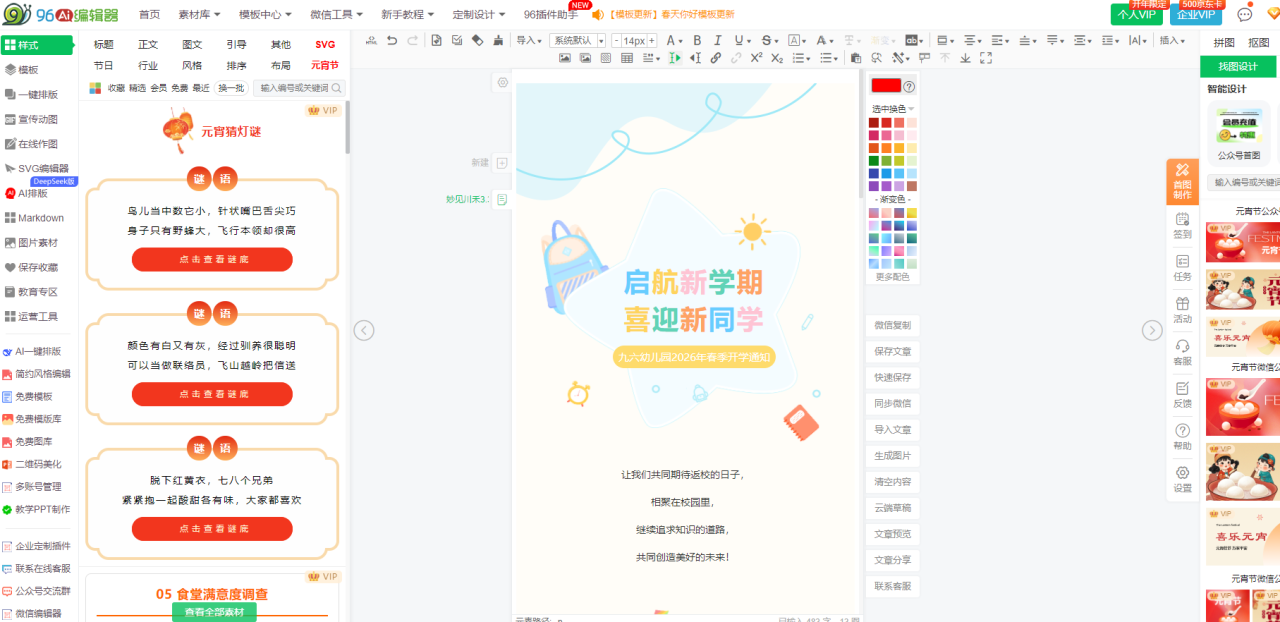Click the insert table grid icon

(627, 58)
